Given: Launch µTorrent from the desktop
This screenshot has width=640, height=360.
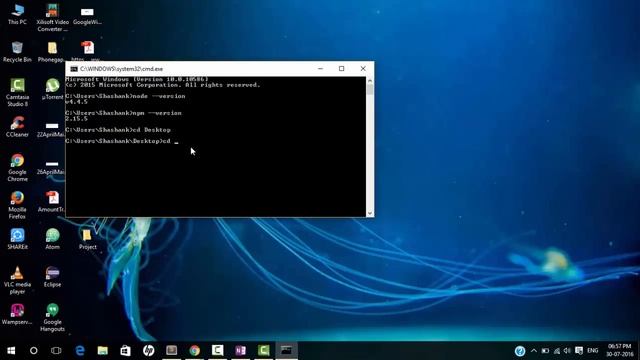Looking at the screenshot, I should (52, 89).
